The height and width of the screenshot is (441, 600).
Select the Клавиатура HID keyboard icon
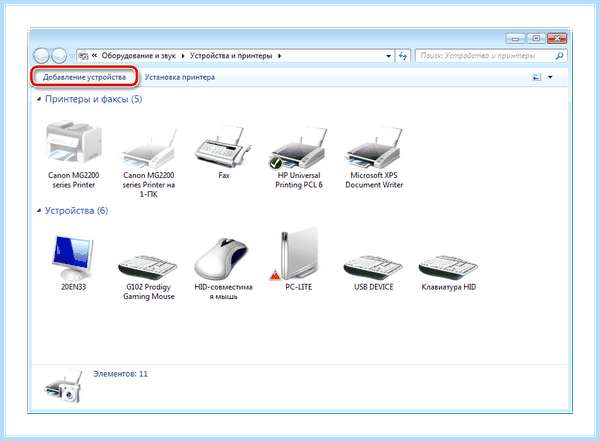click(448, 267)
